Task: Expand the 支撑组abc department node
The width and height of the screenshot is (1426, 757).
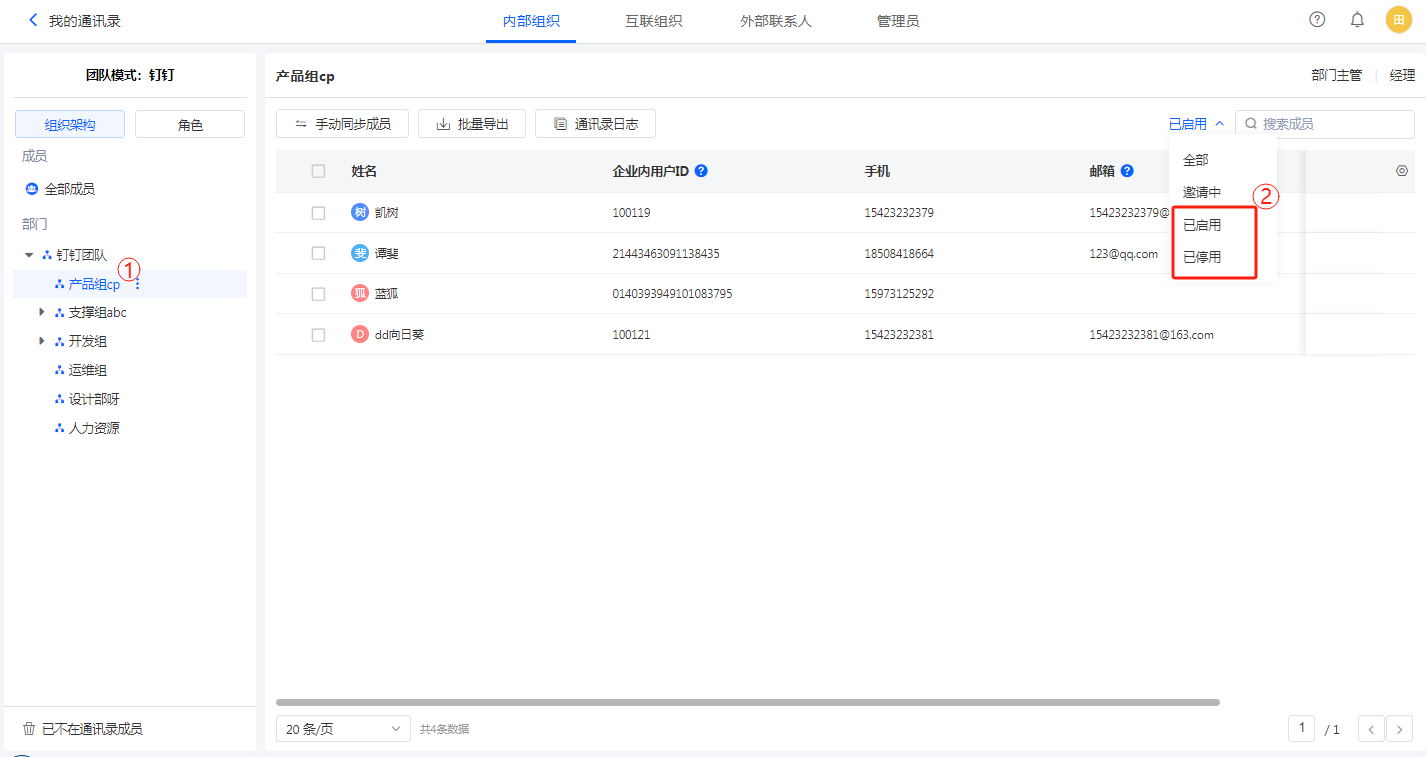Action: 42,313
